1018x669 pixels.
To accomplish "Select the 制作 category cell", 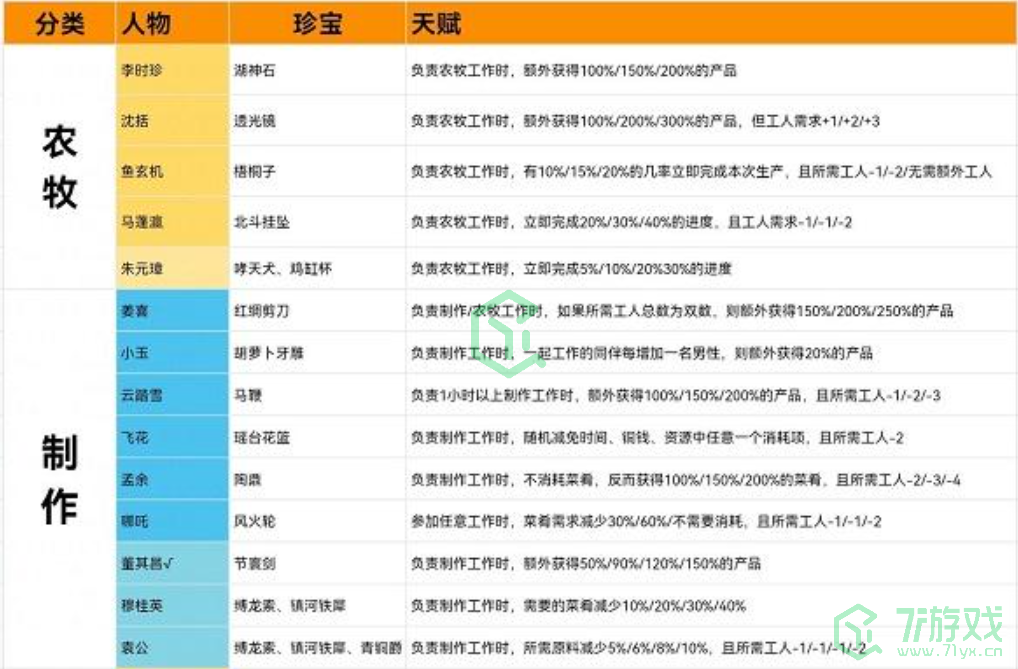I will tap(59, 479).
